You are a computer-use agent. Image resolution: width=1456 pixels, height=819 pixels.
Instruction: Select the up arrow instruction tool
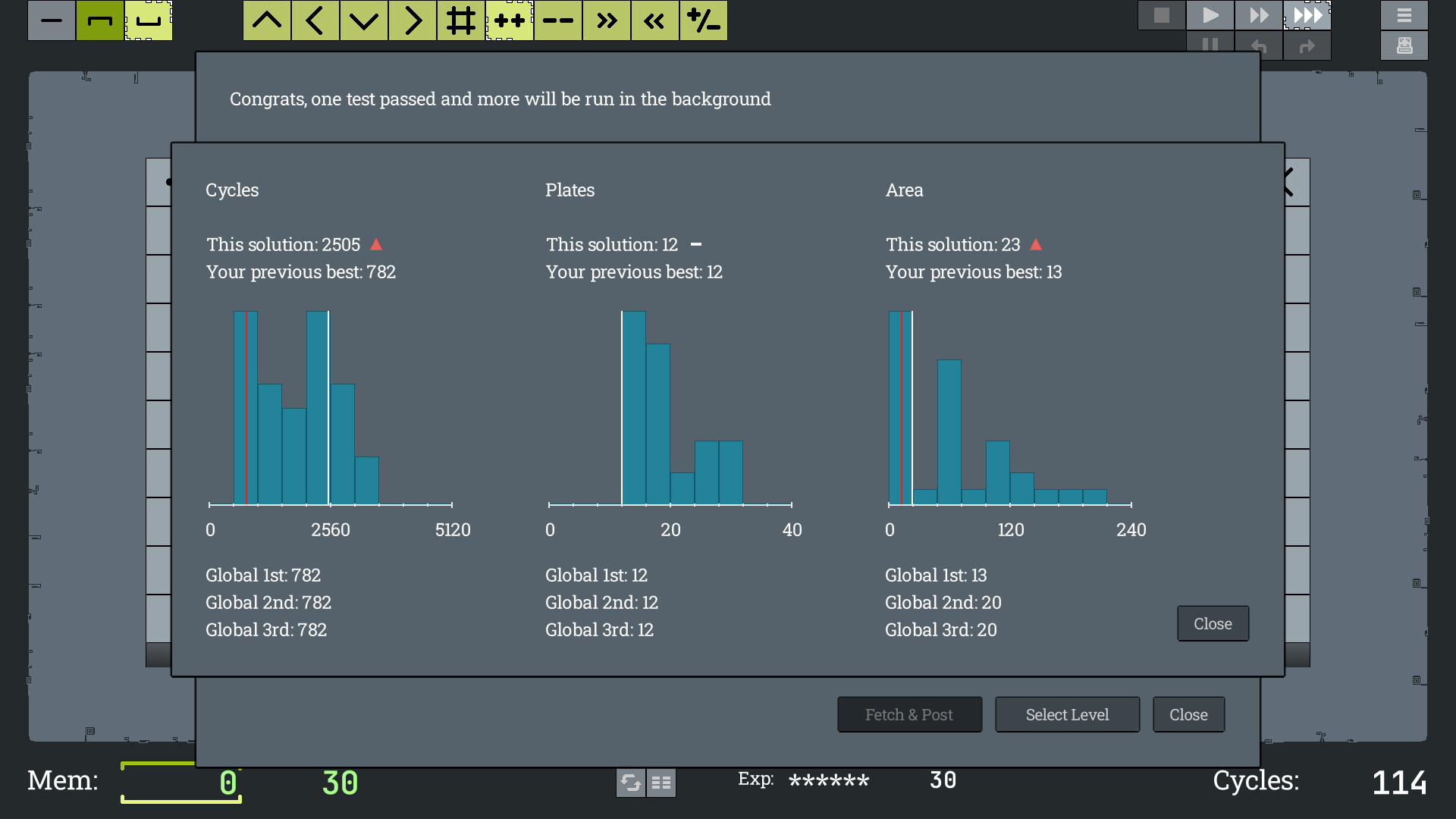pos(266,20)
